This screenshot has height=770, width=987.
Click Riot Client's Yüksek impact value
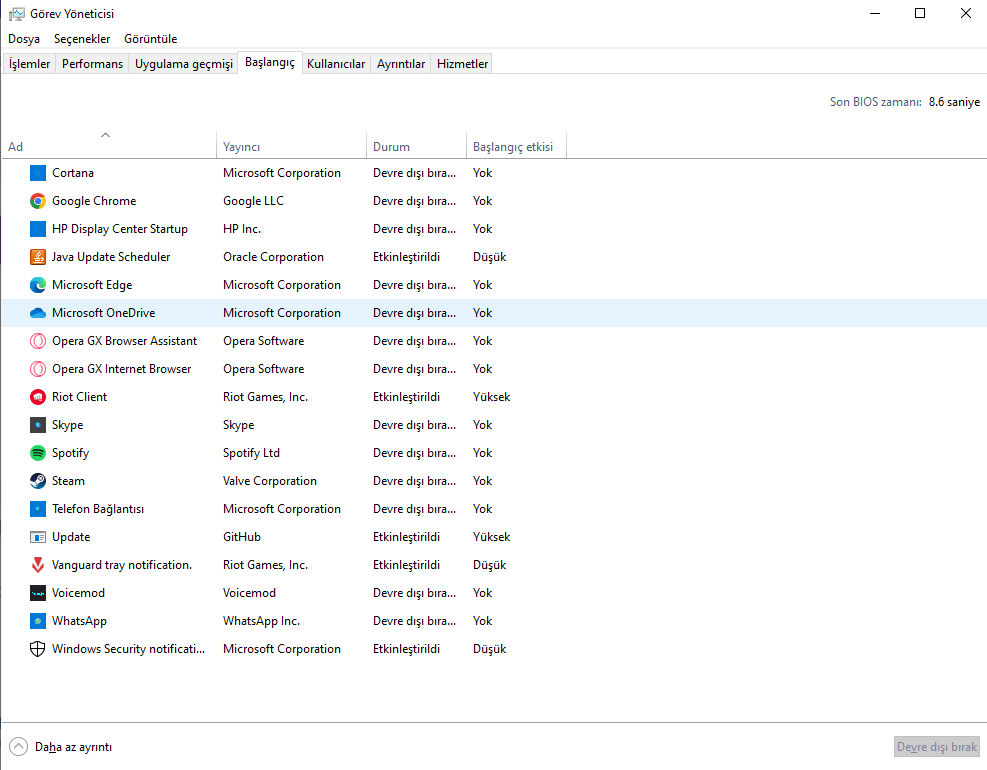tap(492, 397)
